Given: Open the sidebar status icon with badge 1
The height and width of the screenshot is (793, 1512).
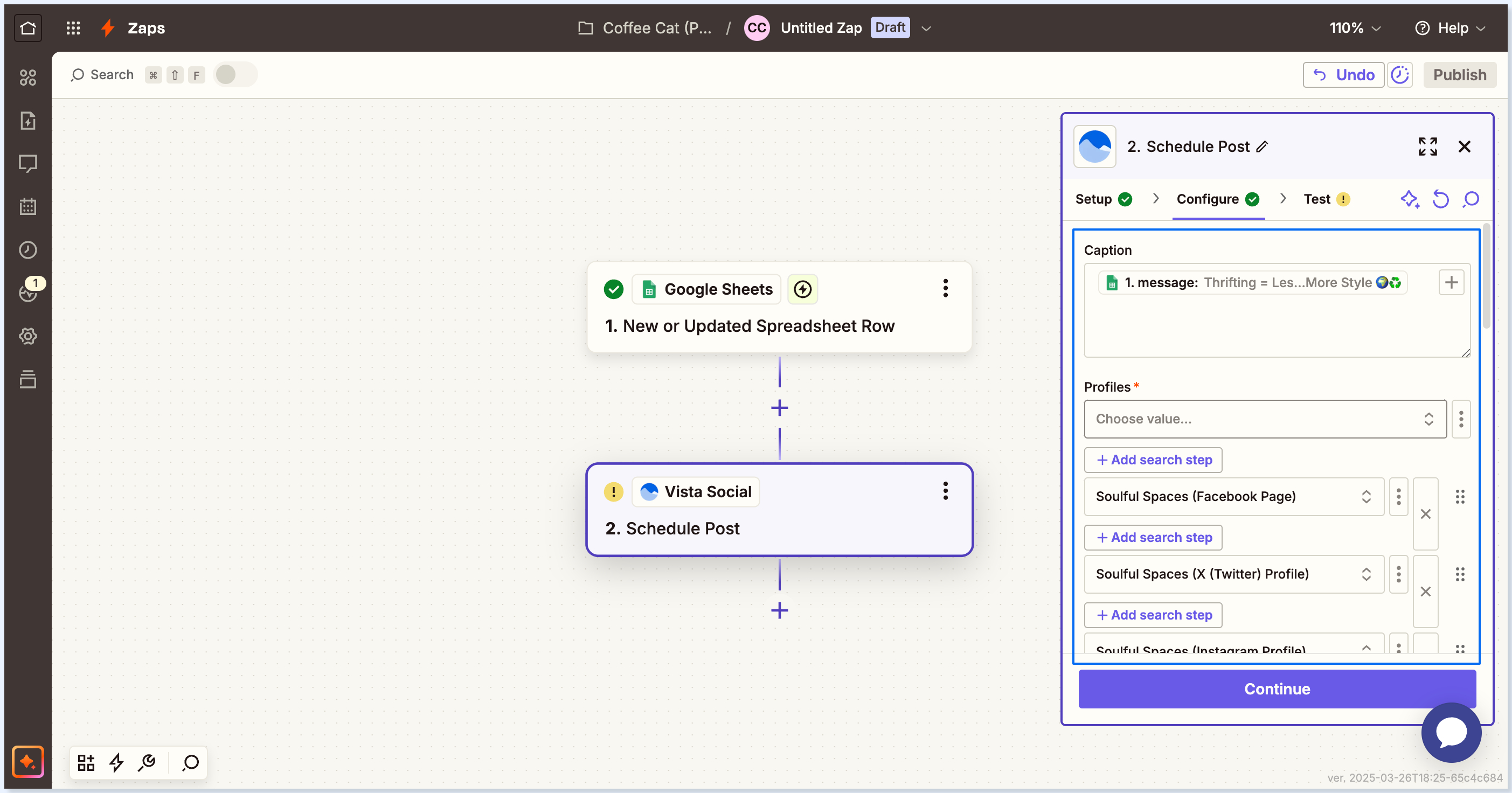Looking at the screenshot, I should [27, 292].
